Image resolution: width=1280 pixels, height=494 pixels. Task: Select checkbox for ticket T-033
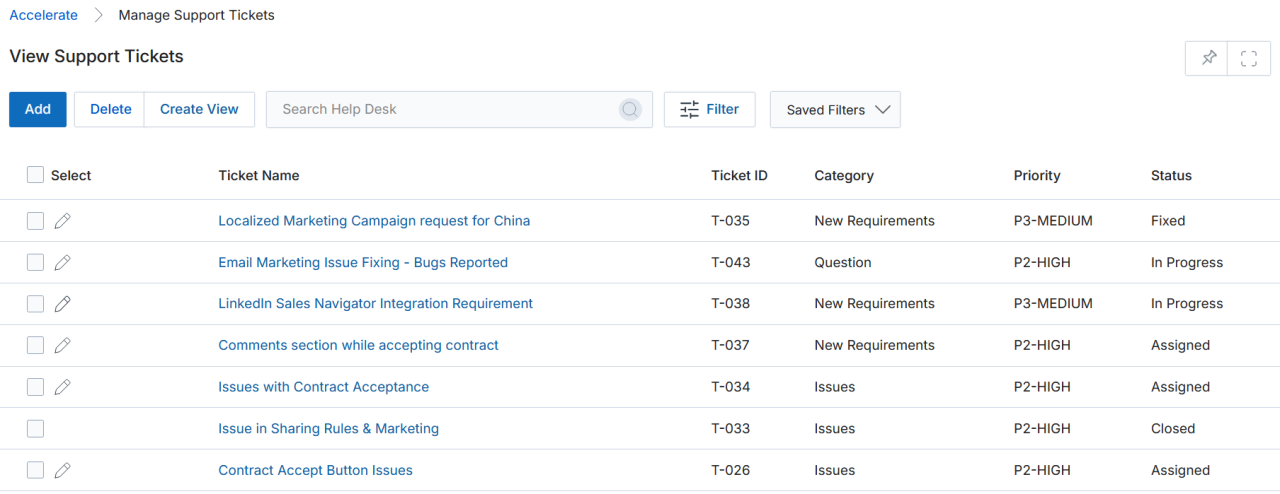point(35,429)
